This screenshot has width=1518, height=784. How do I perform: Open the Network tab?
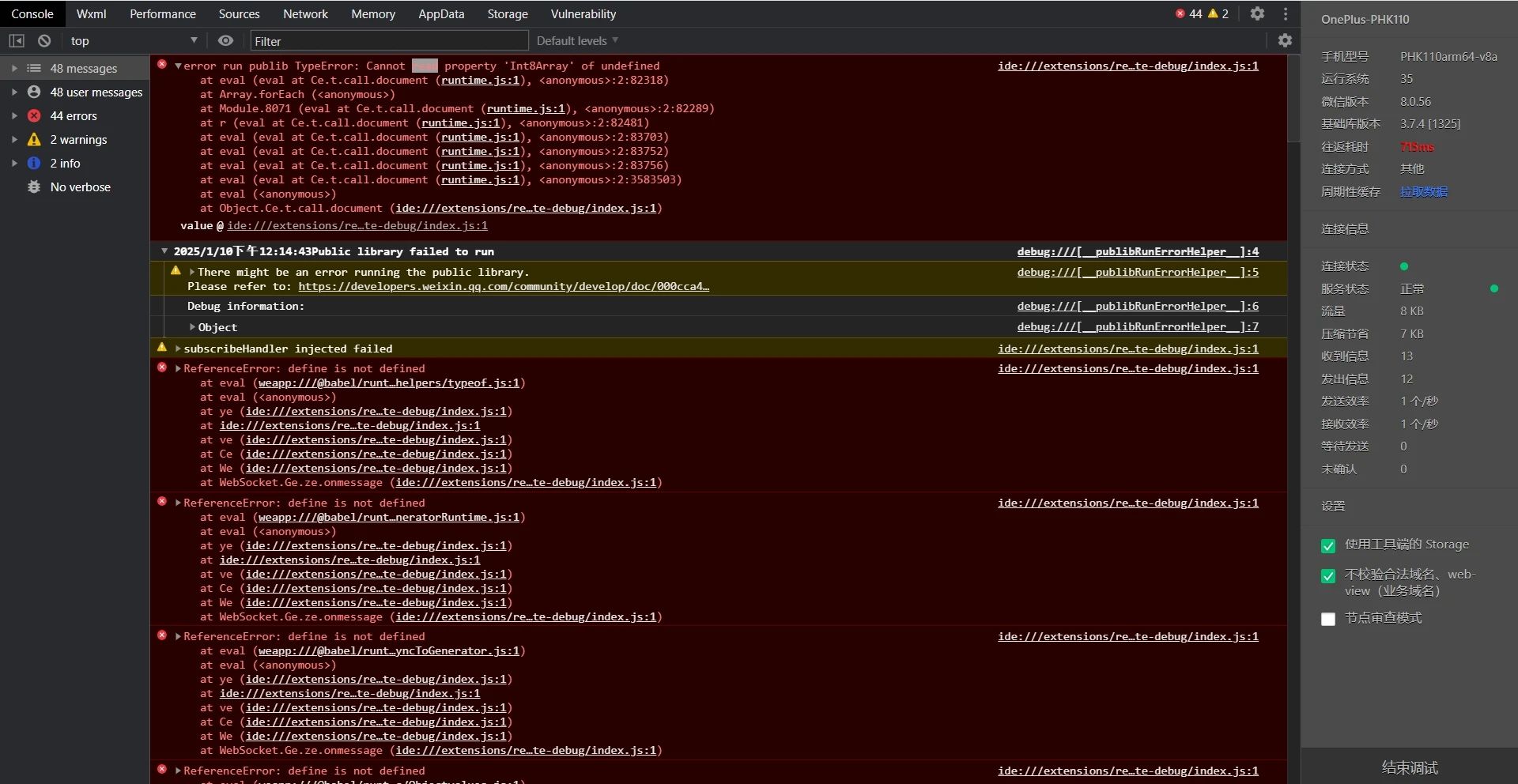305,13
